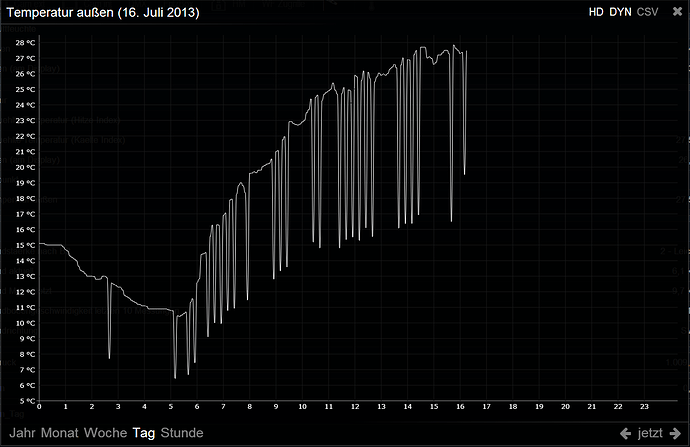The height and width of the screenshot is (447, 690).
Task: Close the temperature chart overlay
Action: click(677, 12)
